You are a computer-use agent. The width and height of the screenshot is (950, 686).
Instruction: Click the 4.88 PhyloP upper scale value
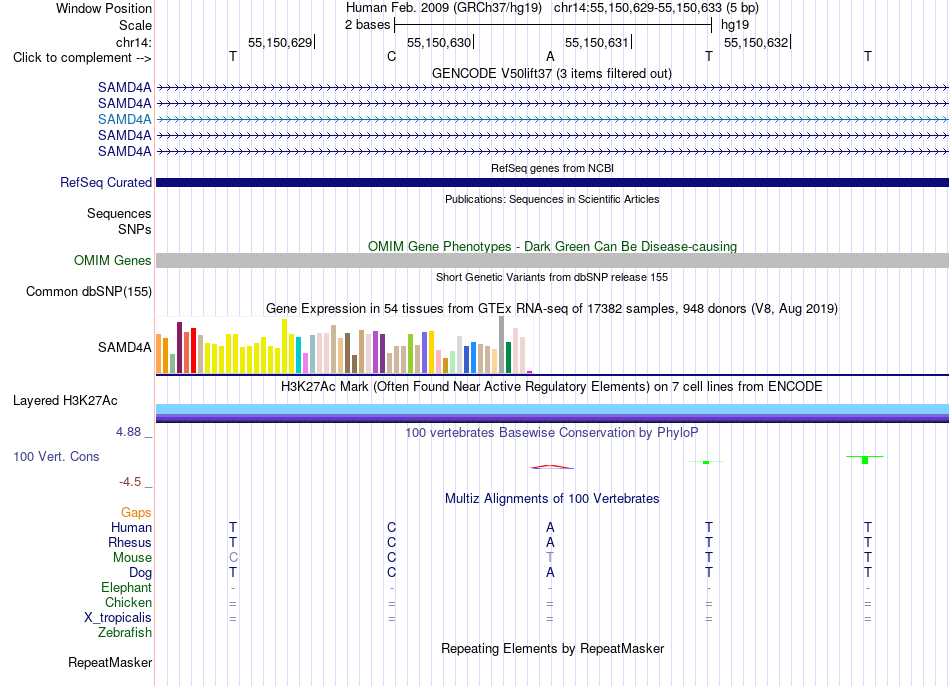(x=128, y=432)
